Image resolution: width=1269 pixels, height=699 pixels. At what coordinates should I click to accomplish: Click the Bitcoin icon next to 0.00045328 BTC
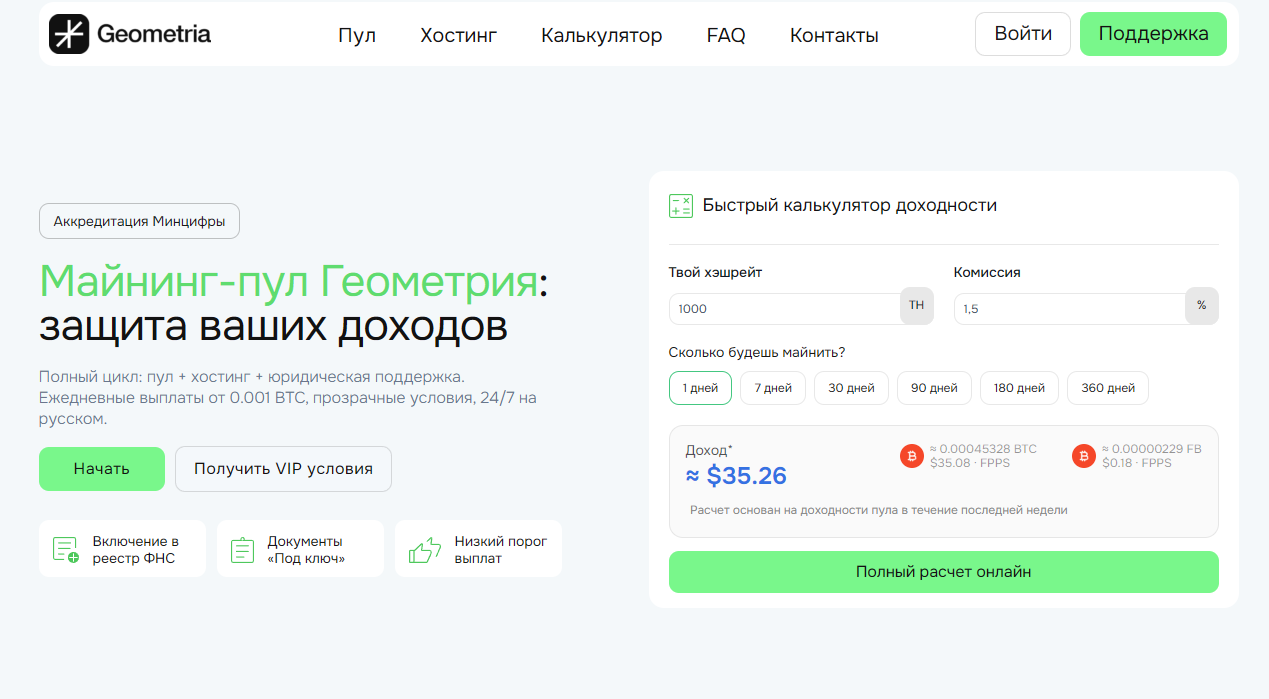pyautogui.click(x=911, y=457)
